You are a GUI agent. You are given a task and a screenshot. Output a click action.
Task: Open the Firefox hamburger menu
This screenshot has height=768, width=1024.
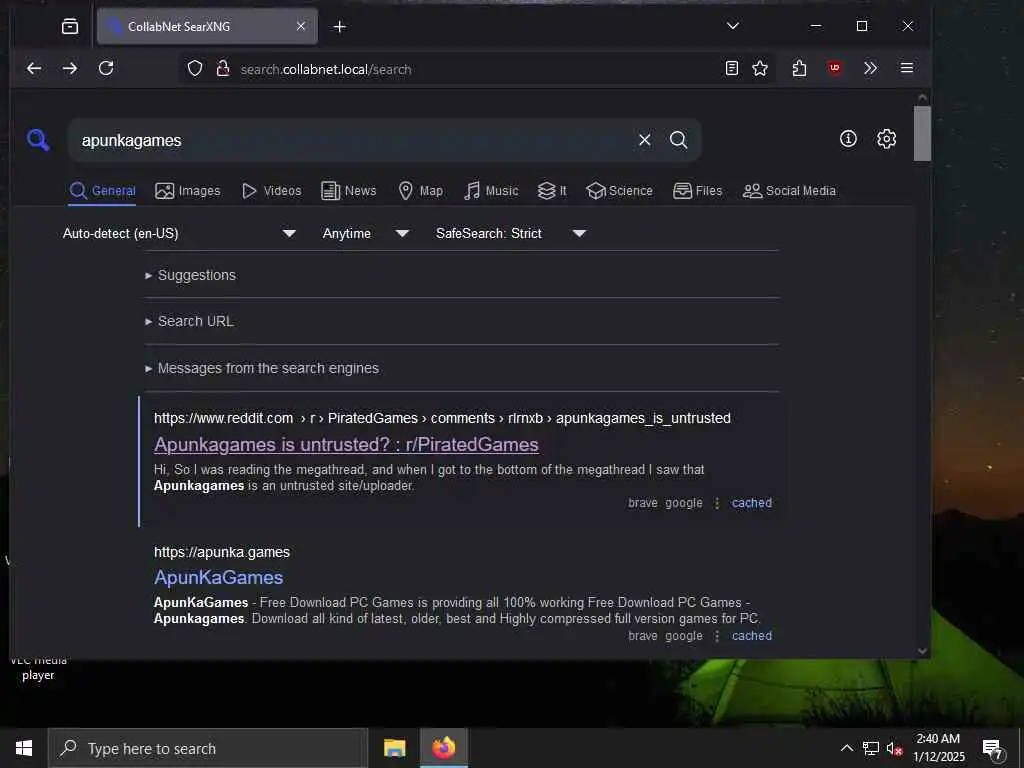coord(906,68)
